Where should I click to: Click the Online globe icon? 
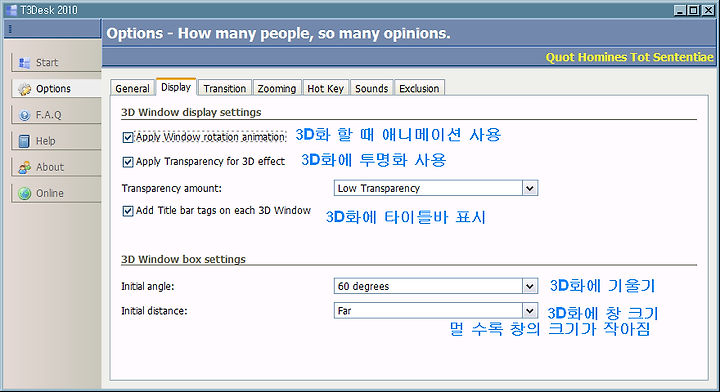tap(24, 193)
